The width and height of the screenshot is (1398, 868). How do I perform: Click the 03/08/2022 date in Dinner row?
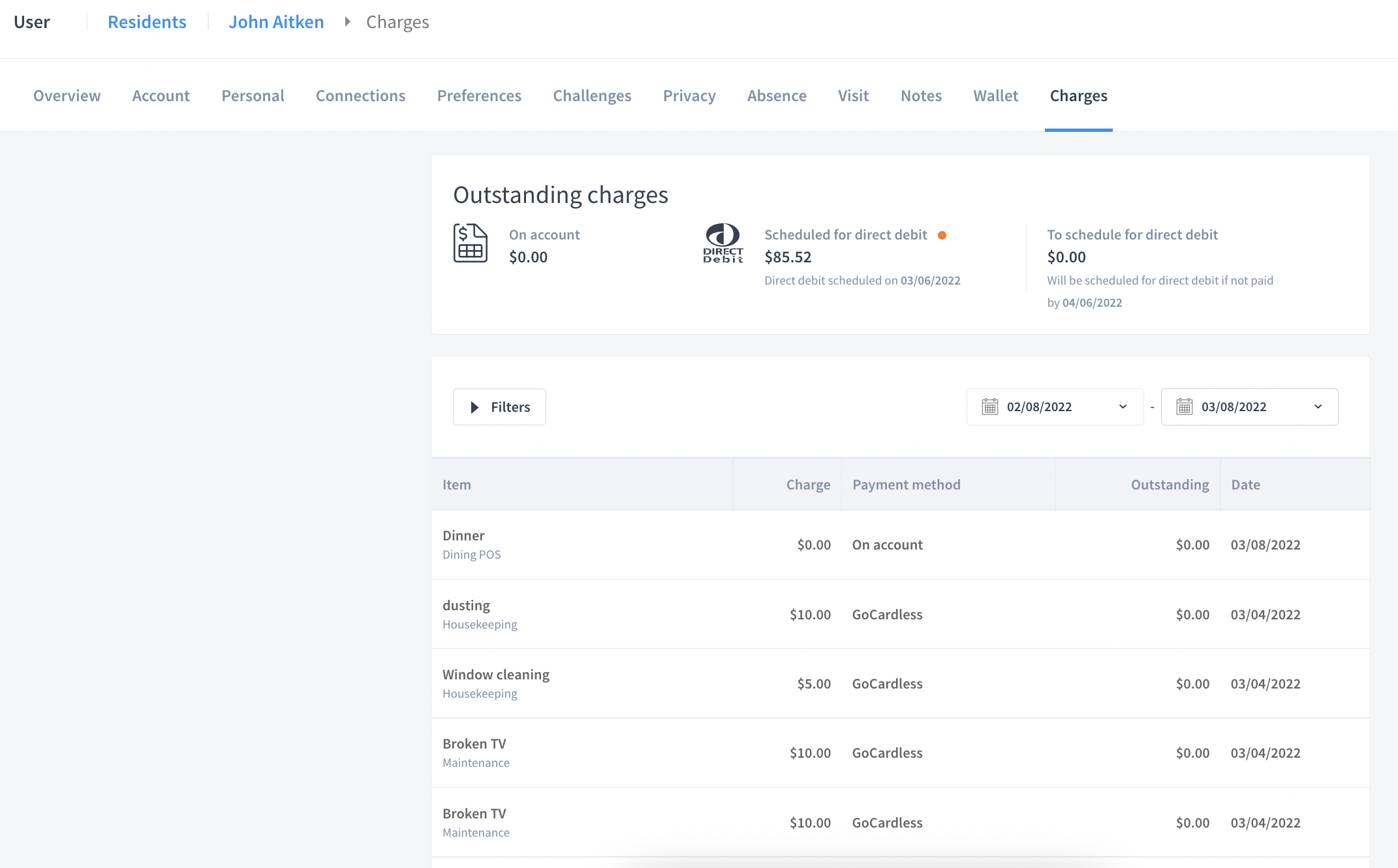(1266, 544)
